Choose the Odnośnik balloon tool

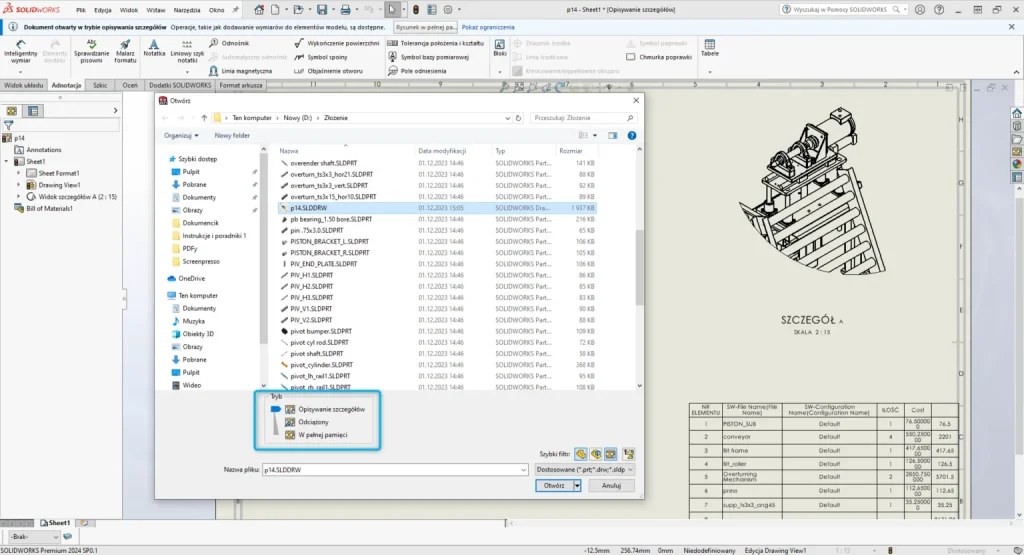(229, 43)
